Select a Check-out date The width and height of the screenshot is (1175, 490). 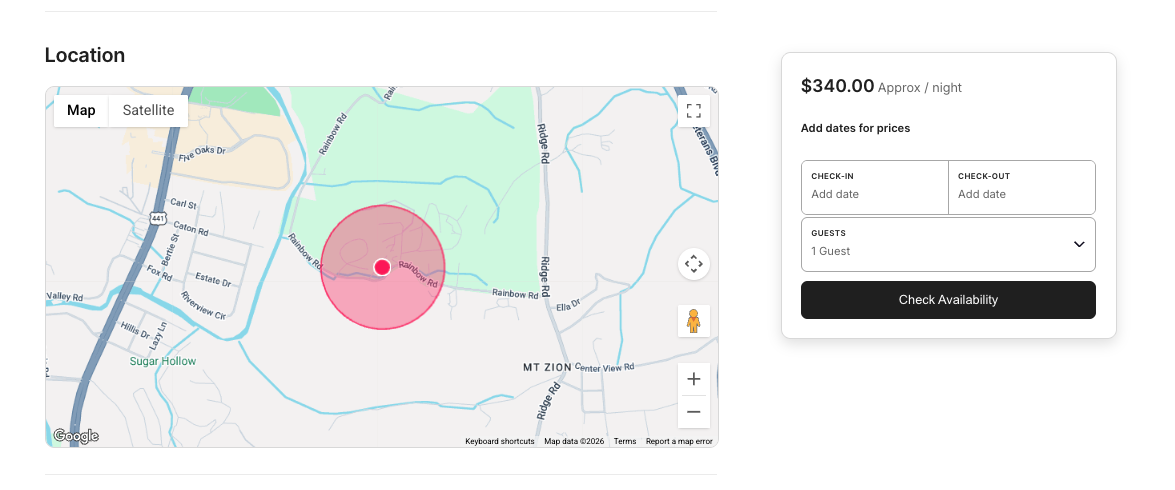pyautogui.click(x=1021, y=187)
